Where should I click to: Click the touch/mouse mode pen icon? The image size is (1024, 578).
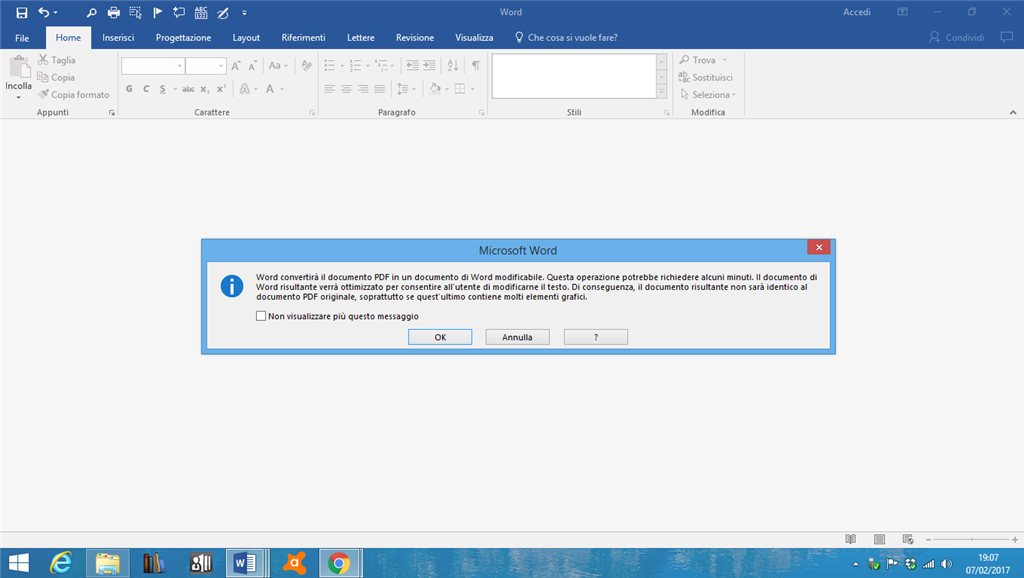(223, 12)
